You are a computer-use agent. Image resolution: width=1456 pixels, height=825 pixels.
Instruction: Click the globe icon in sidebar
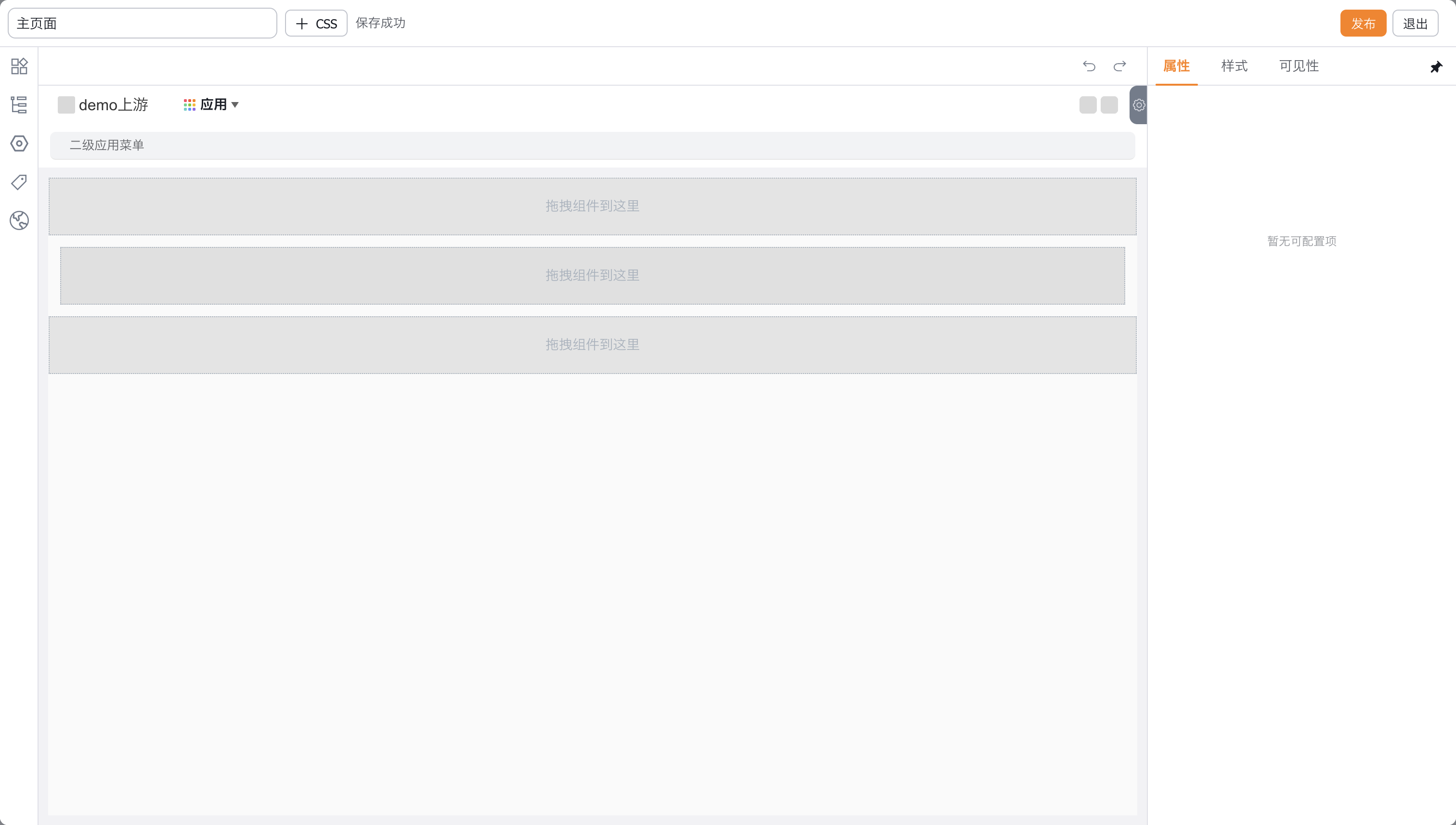[19, 220]
